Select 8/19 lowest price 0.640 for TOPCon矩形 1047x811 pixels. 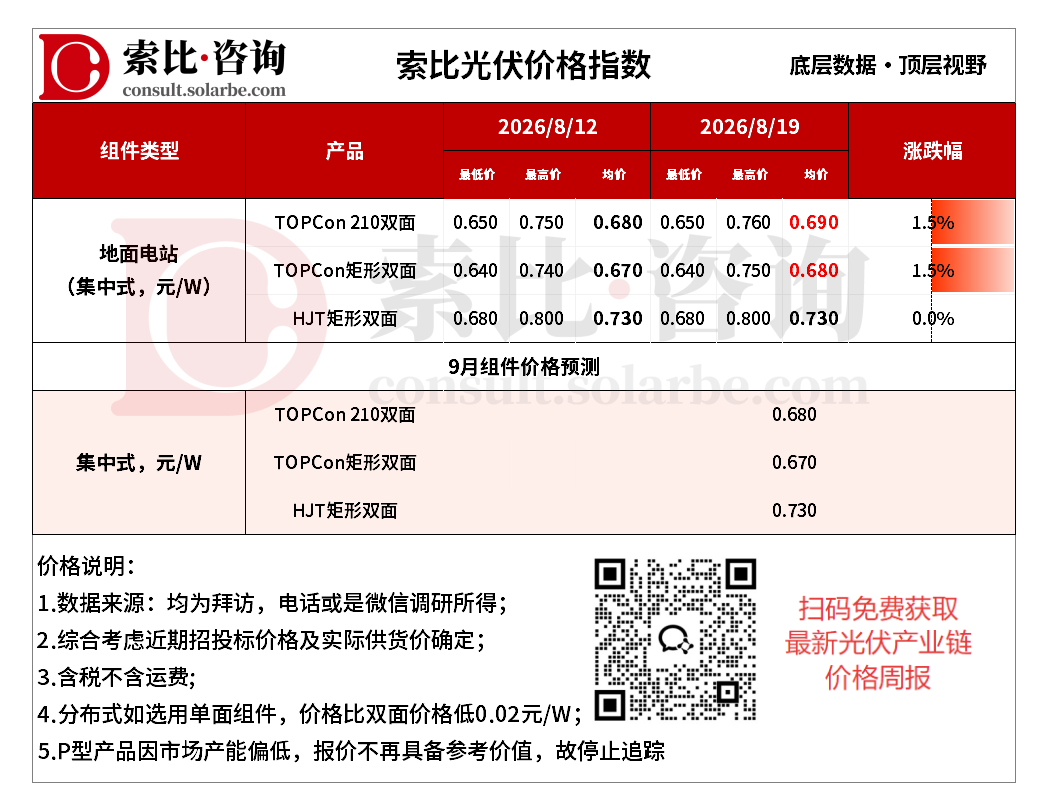pyautogui.click(x=682, y=271)
